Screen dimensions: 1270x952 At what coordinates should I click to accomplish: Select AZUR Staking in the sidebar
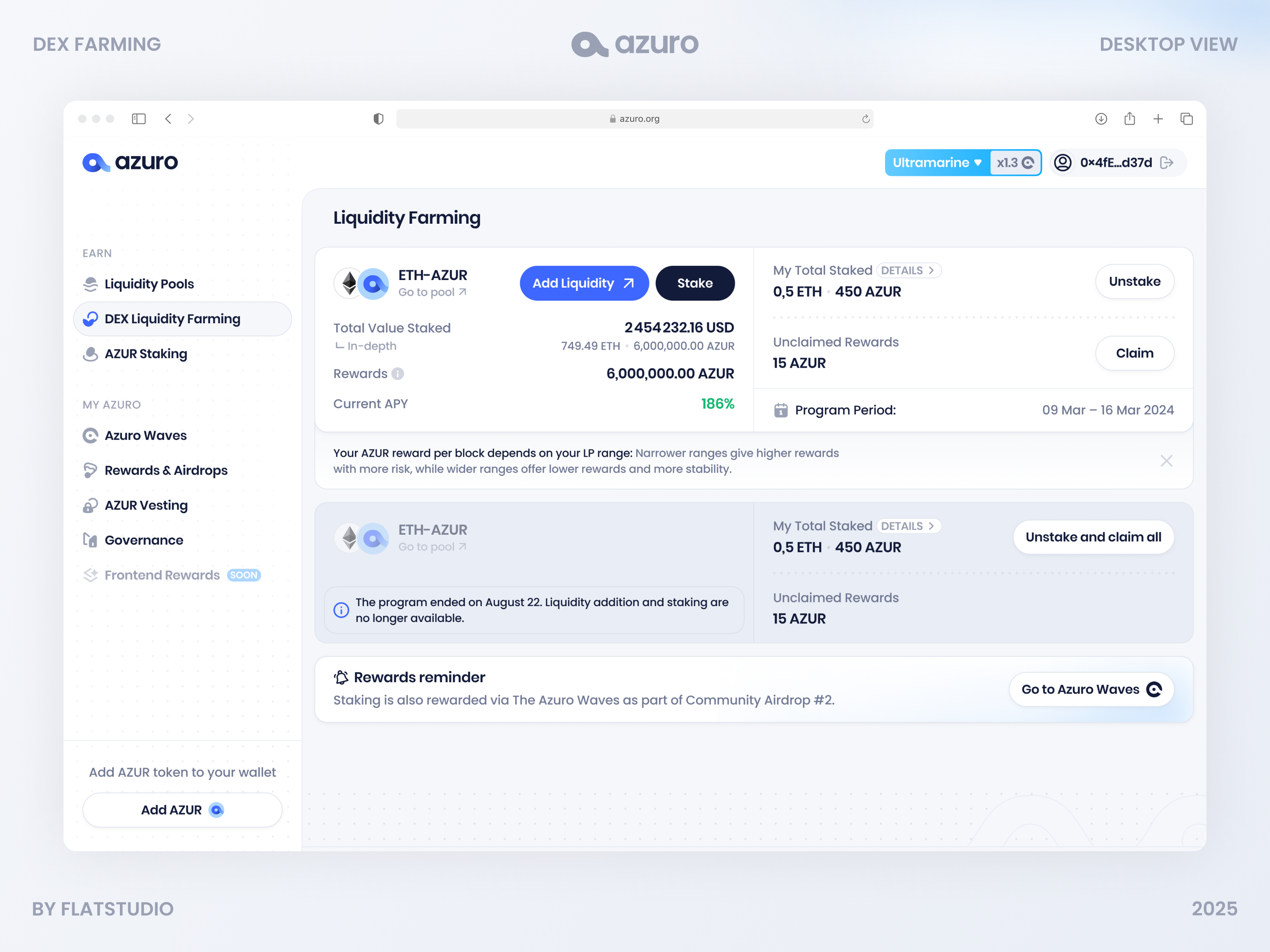click(x=145, y=353)
